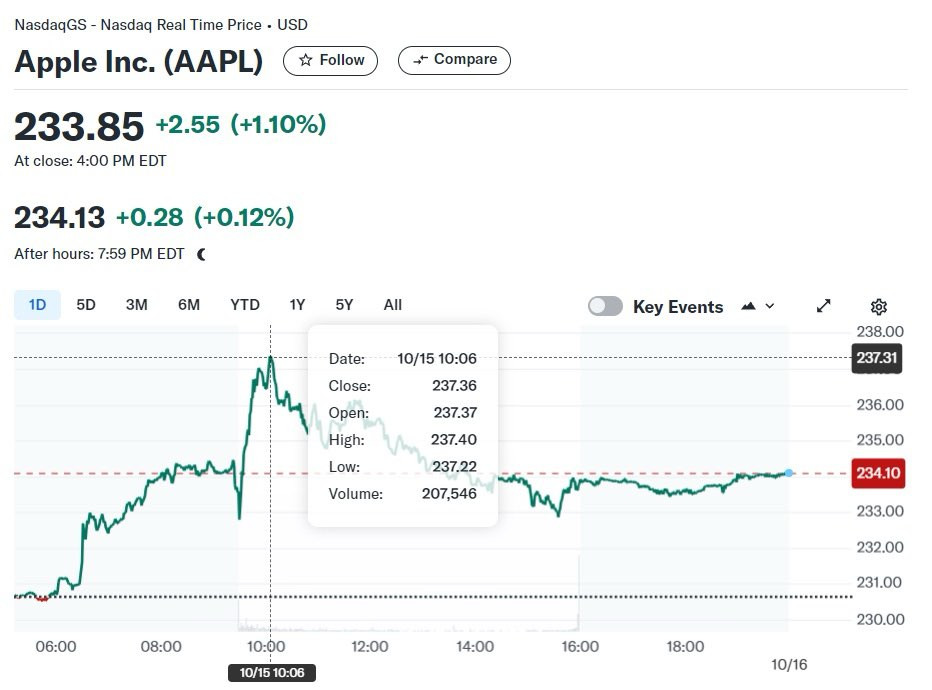The height and width of the screenshot is (690, 932).
Task: Toggle the Key Events switch
Action: tap(605, 306)
